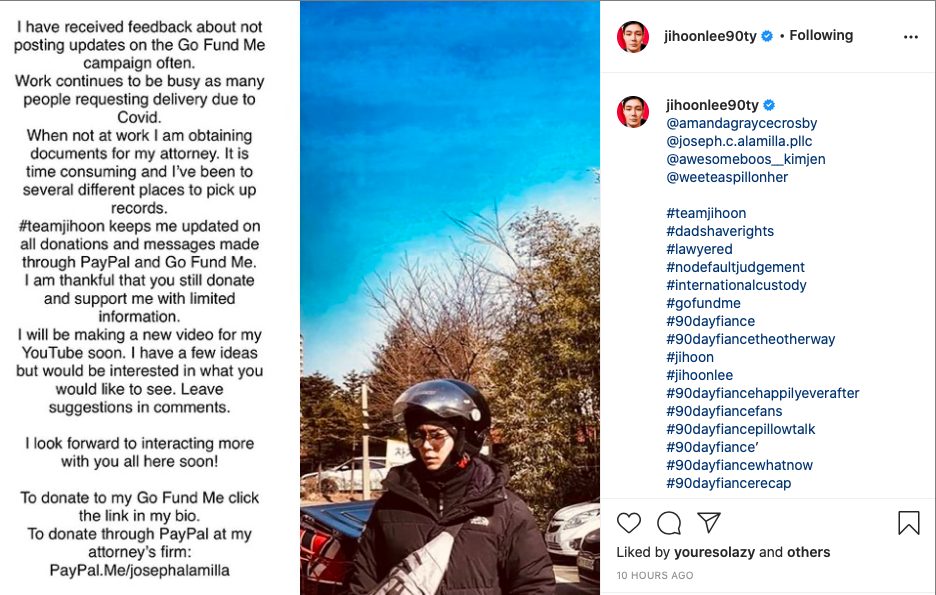Open the #teamjihoon hashtag
Screen dimensions: 936x595
coord(706,213)
